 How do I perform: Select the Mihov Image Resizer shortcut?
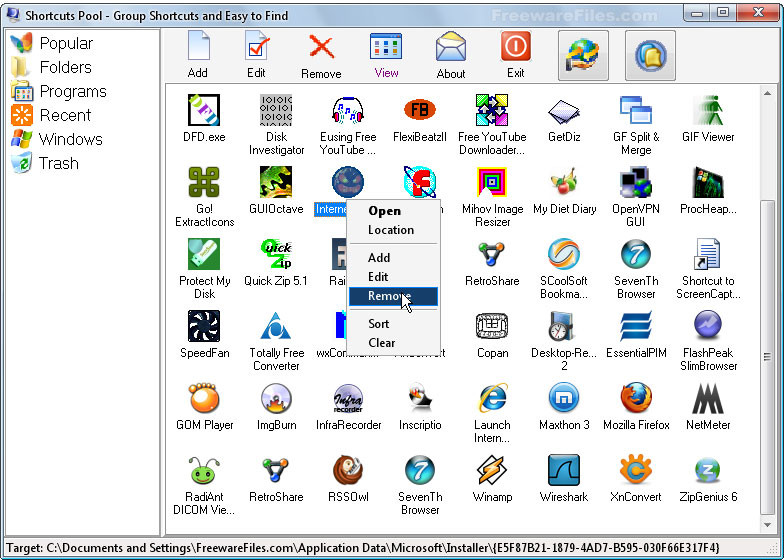click(x=492, y=197)
